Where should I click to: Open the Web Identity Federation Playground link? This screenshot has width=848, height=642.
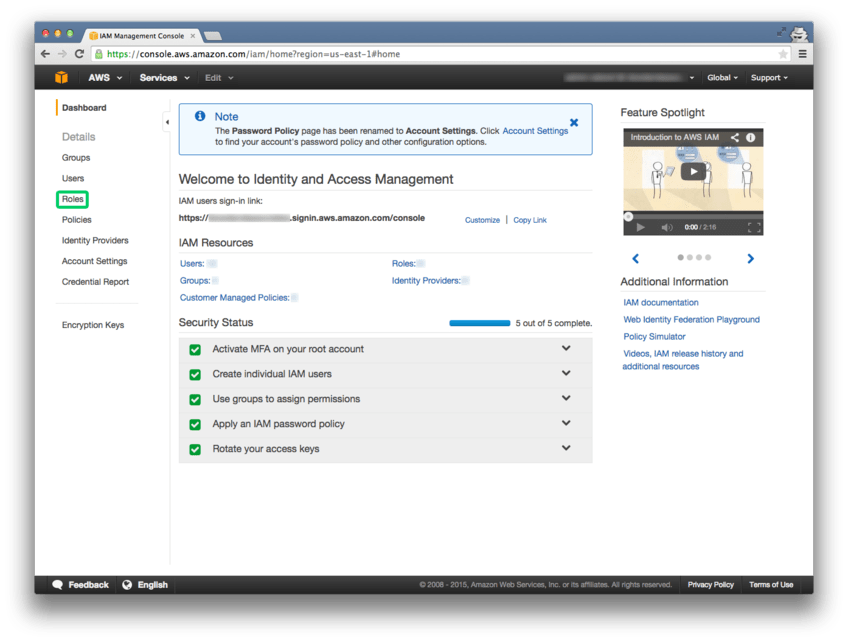(x=691, y=320)
